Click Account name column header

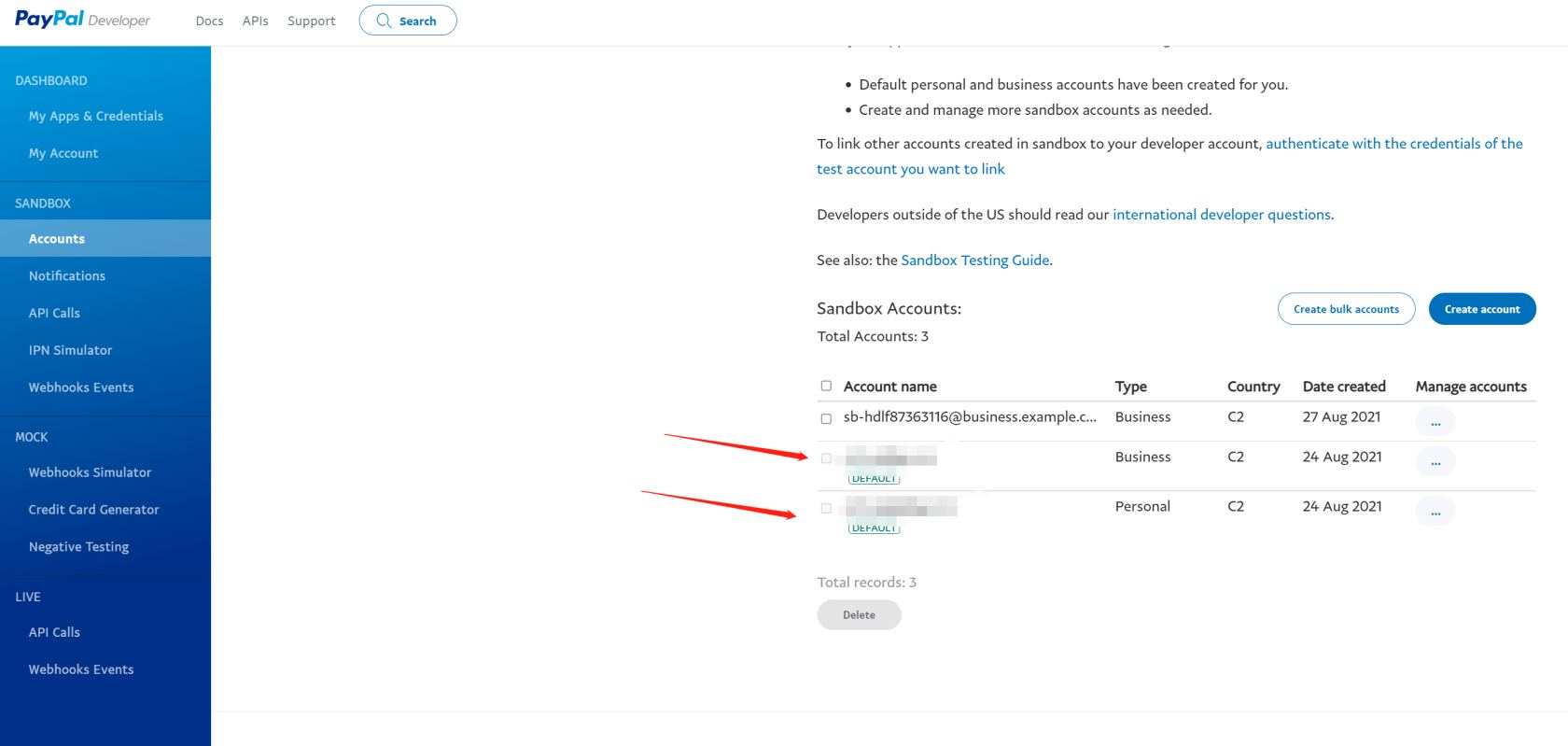point(890,387)
